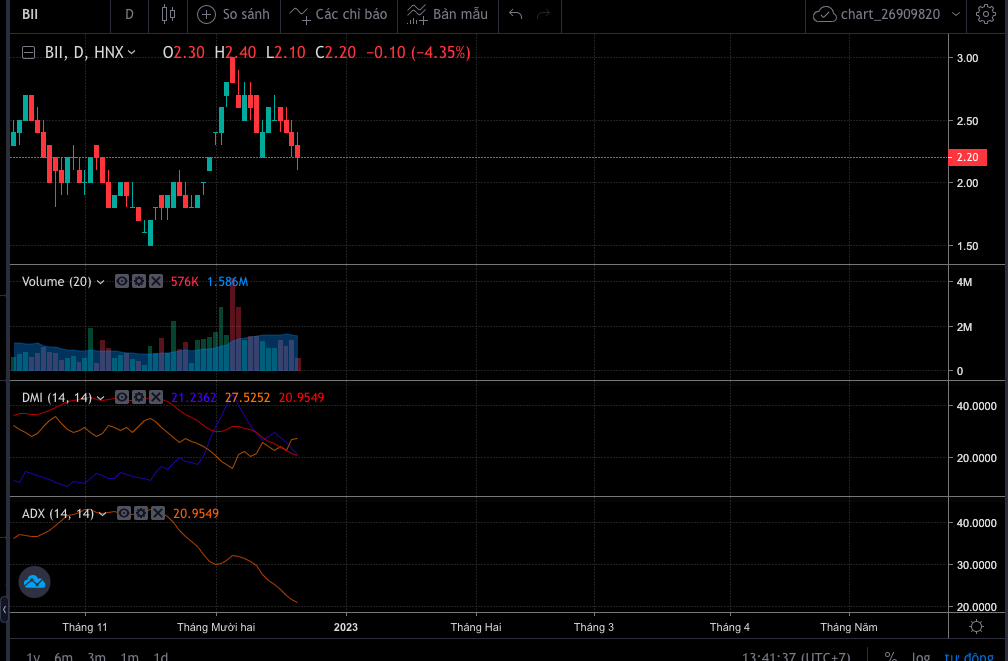Open Volume indicator settings gear

click(139, 281)
